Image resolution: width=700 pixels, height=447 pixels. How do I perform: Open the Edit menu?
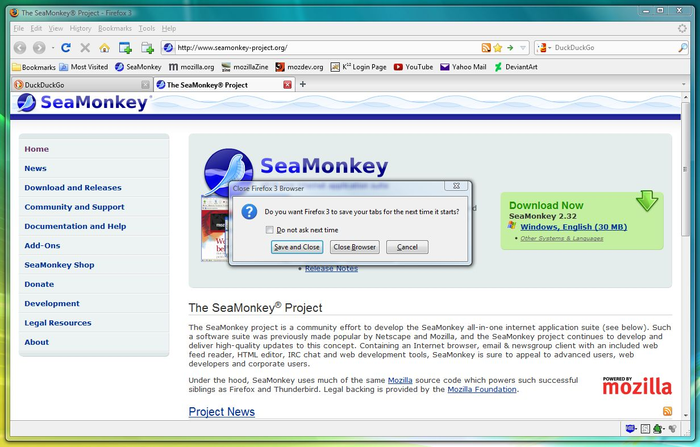pyautogui.click(x=36, y=28)
